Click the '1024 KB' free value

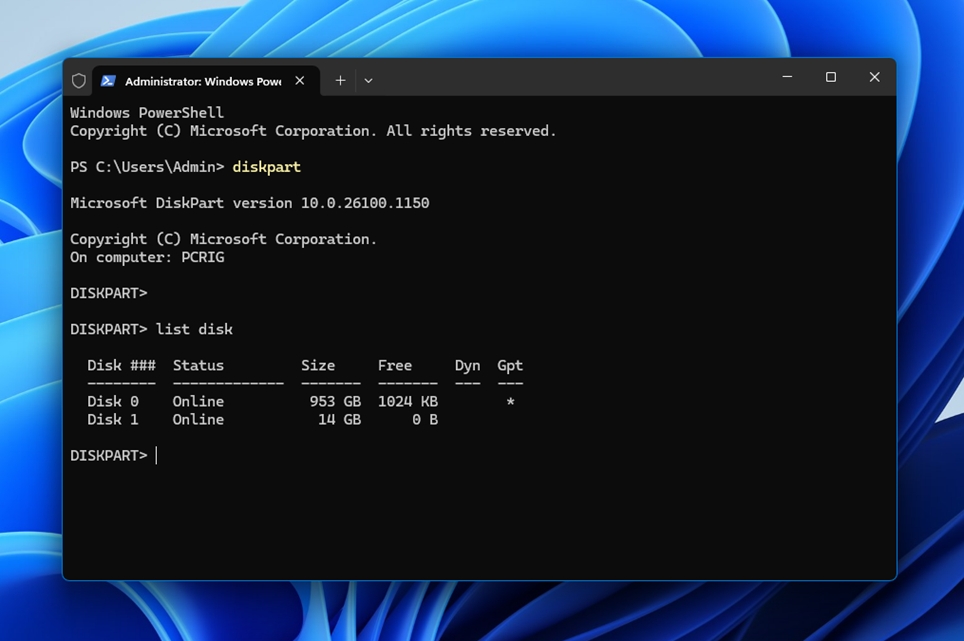[x=408, y=401]
